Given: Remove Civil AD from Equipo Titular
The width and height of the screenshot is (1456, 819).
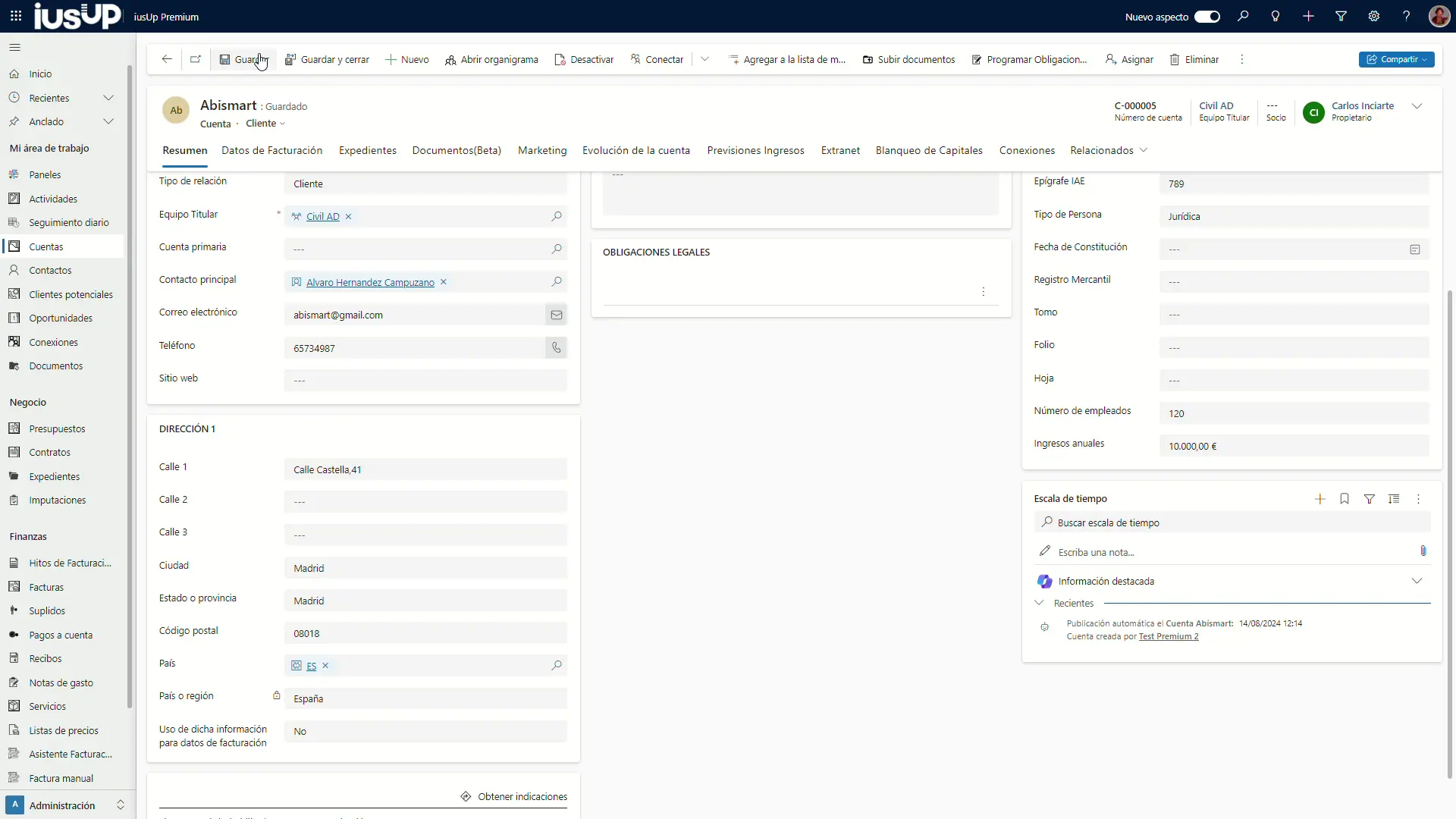Looking at the screenshot, I should coord(349,217).
